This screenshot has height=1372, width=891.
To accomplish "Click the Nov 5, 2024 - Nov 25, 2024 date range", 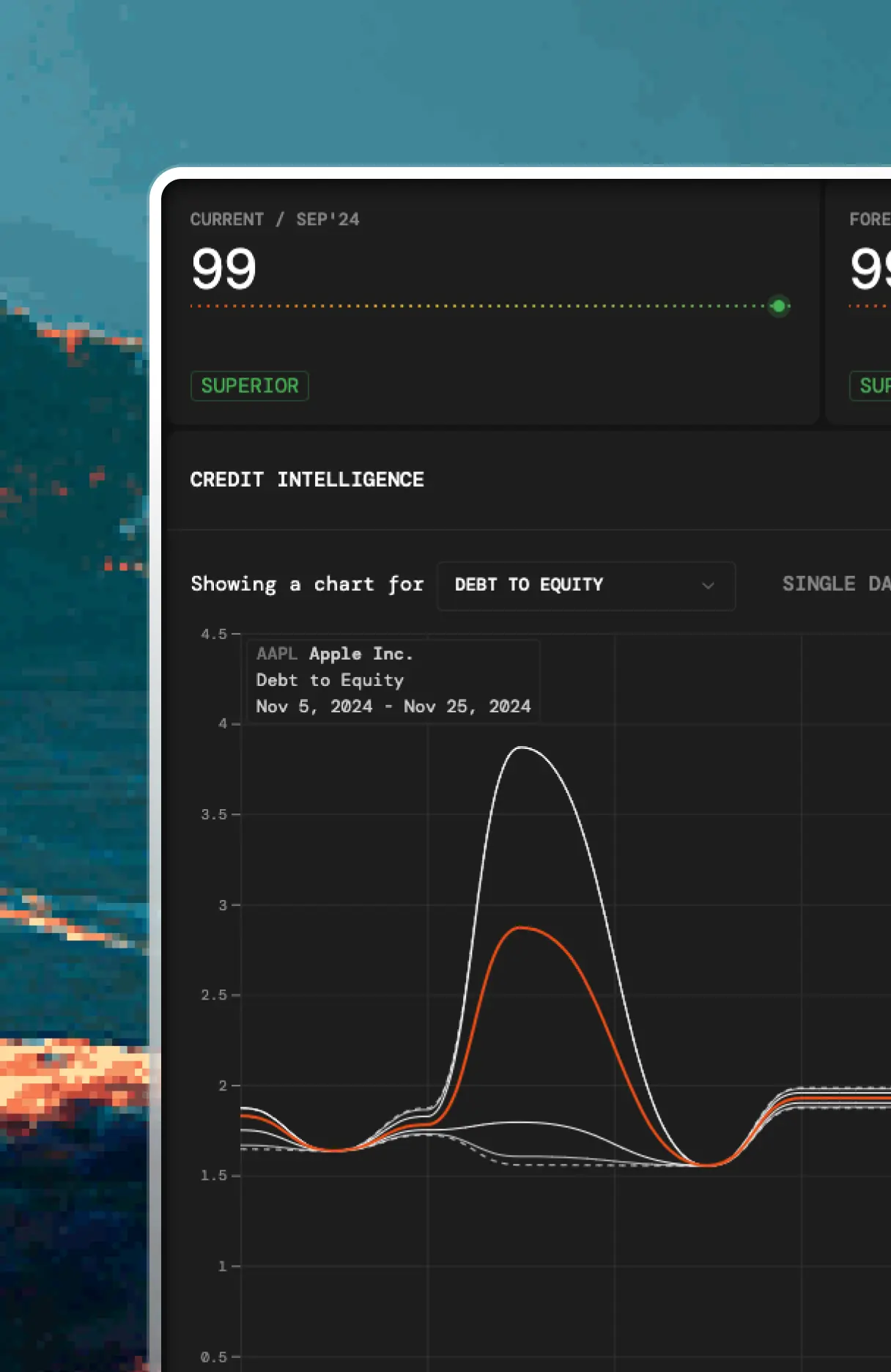I will [393, 707].
